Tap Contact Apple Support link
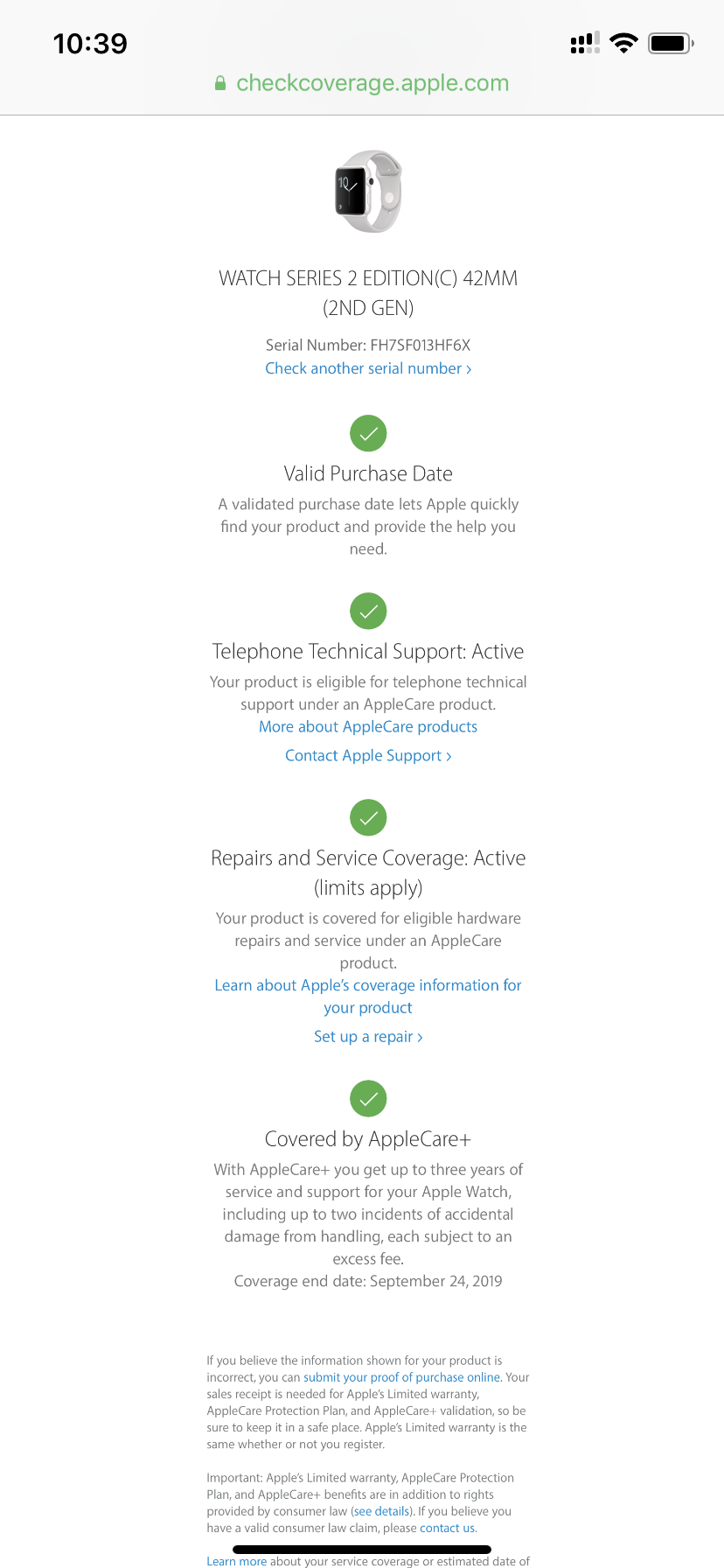The width and height of the screenshot is (724, 1568). [x=368, y=755]
